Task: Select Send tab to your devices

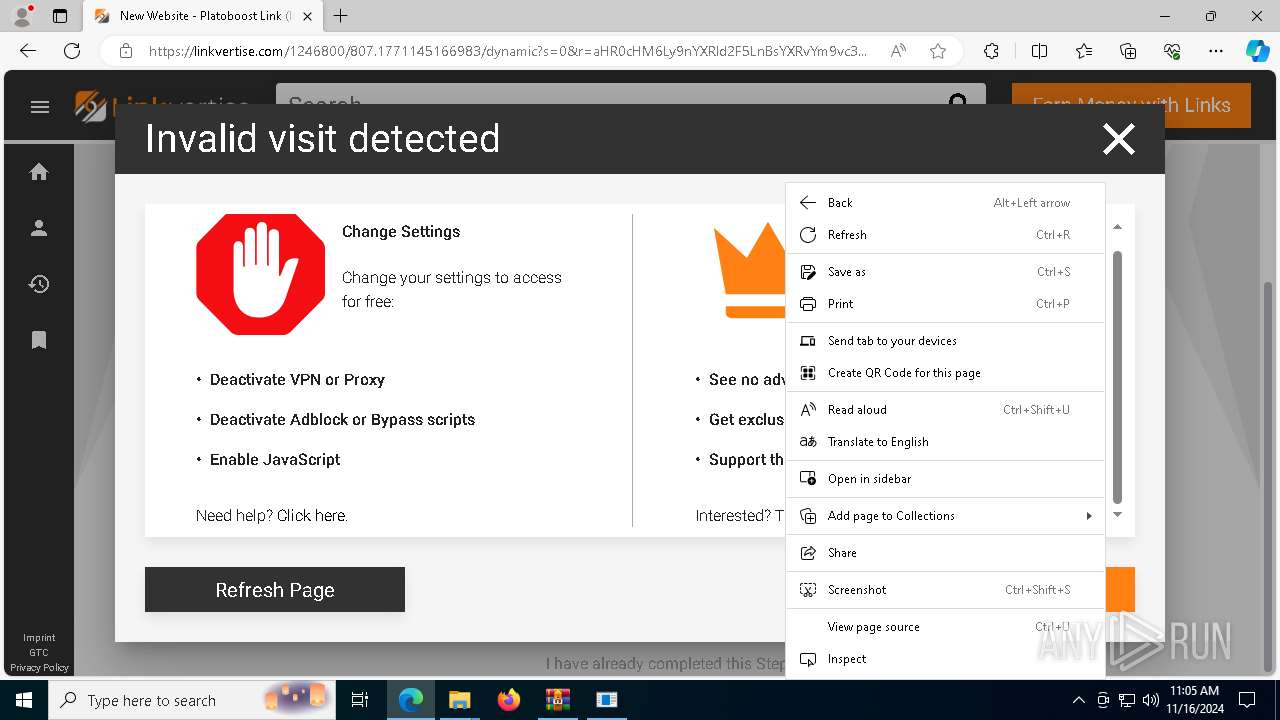Action: tap(945, 341)
